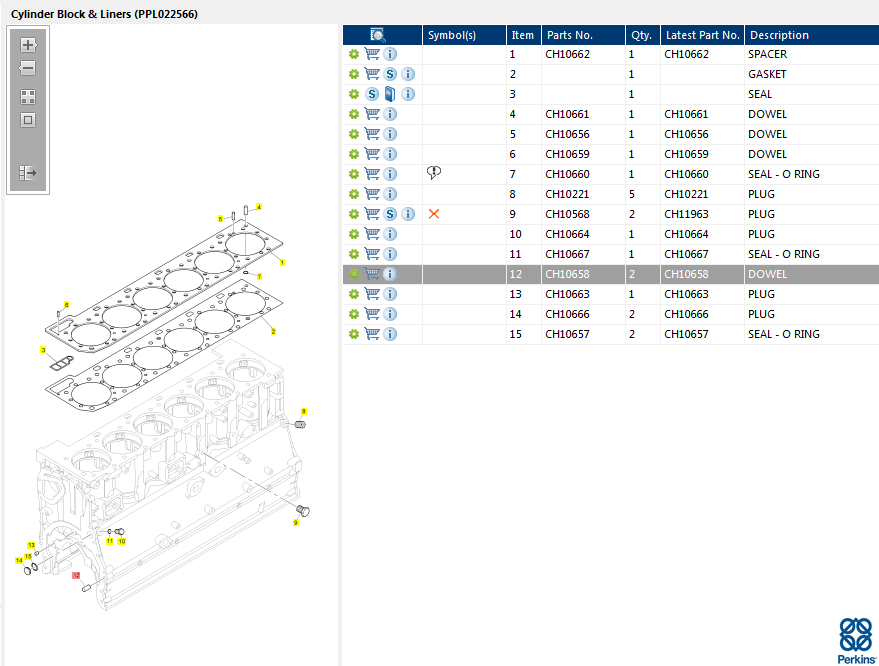Viewport: 879px width, 666px height.
Task: Click the Description column header
Action: tap(779, 35)
